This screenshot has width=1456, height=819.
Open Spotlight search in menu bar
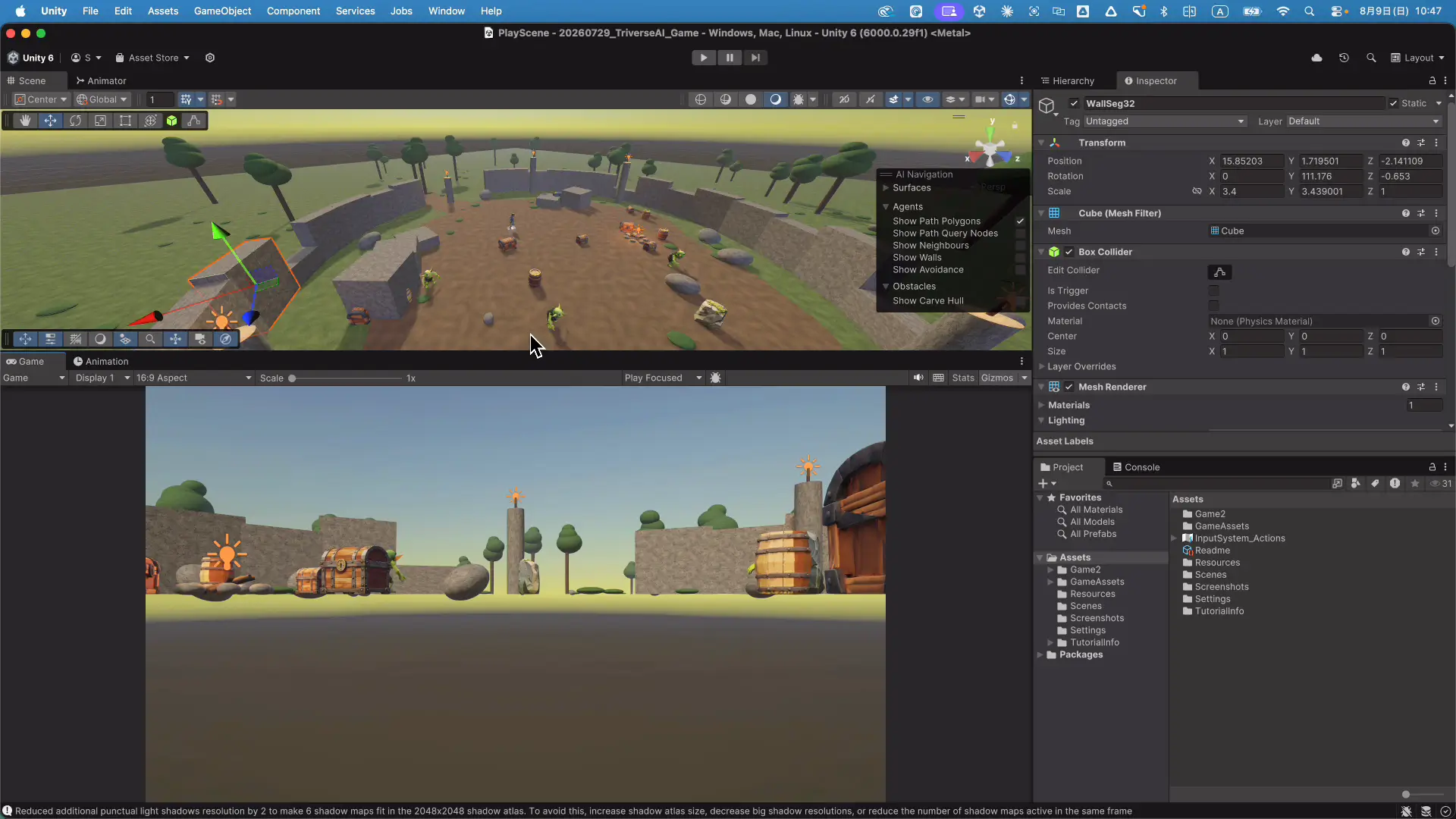[x=1310, y=11]
